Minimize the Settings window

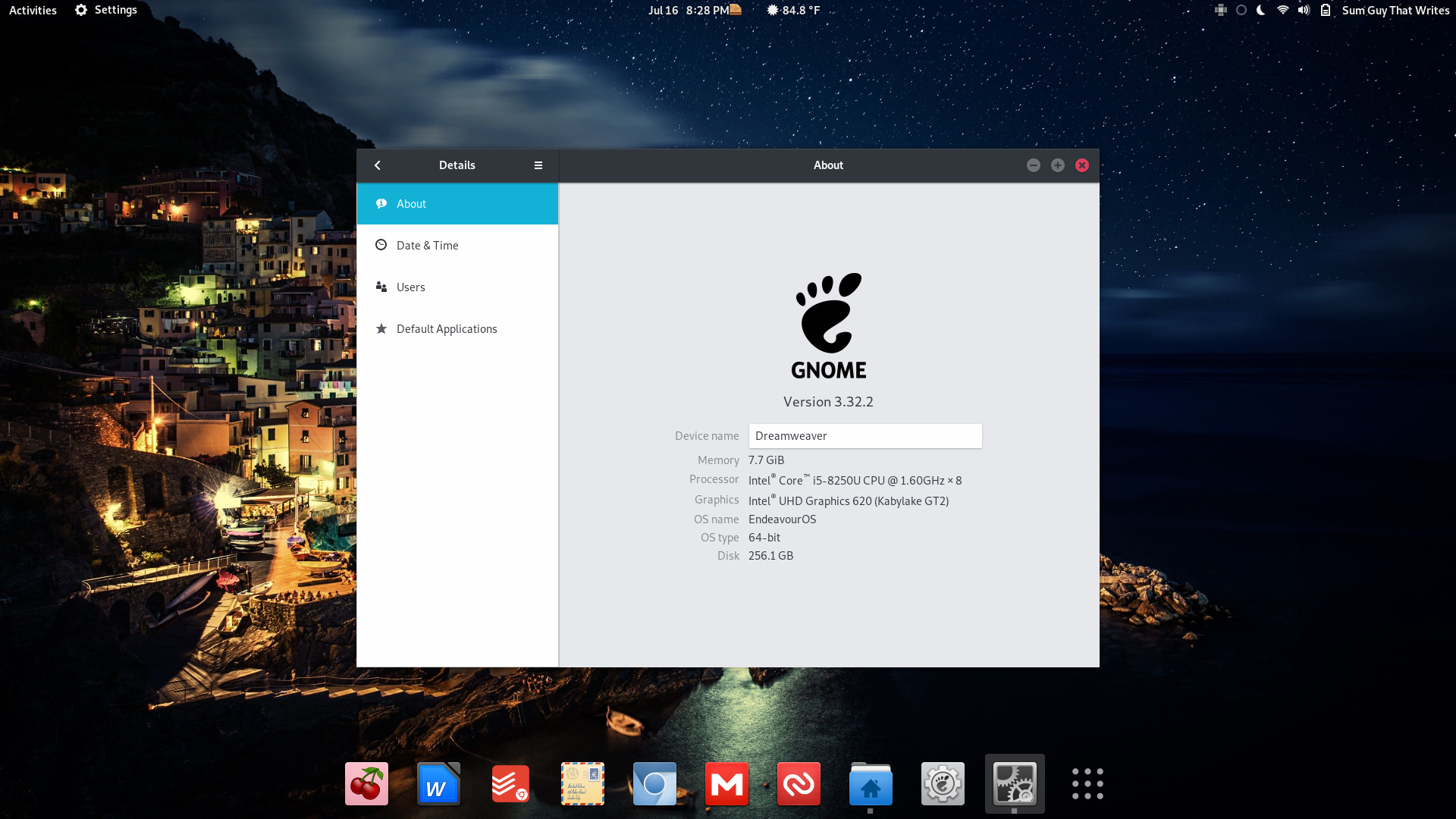[x=1034, y=165]
